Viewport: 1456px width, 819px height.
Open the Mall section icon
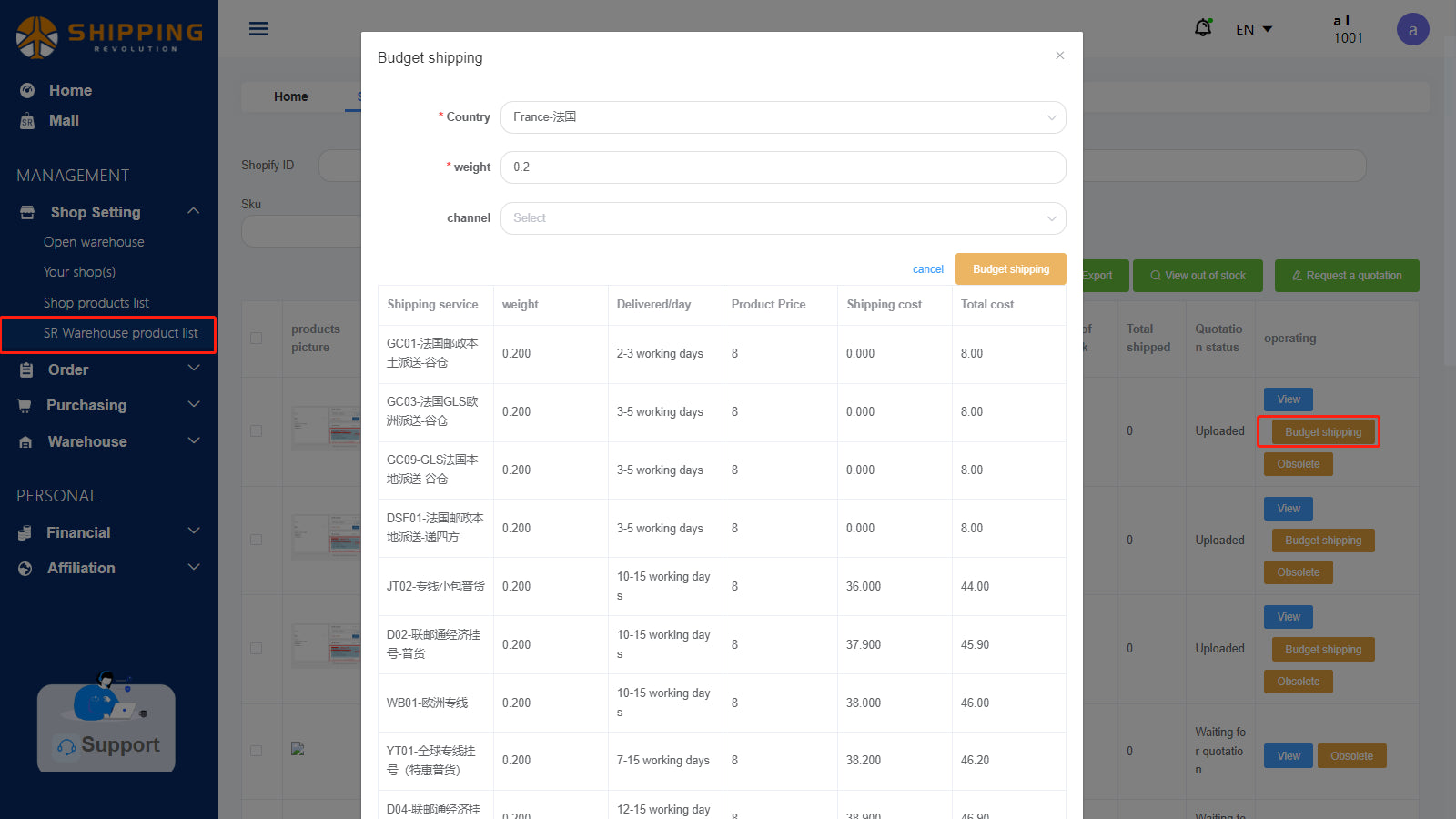click(27, 120)
